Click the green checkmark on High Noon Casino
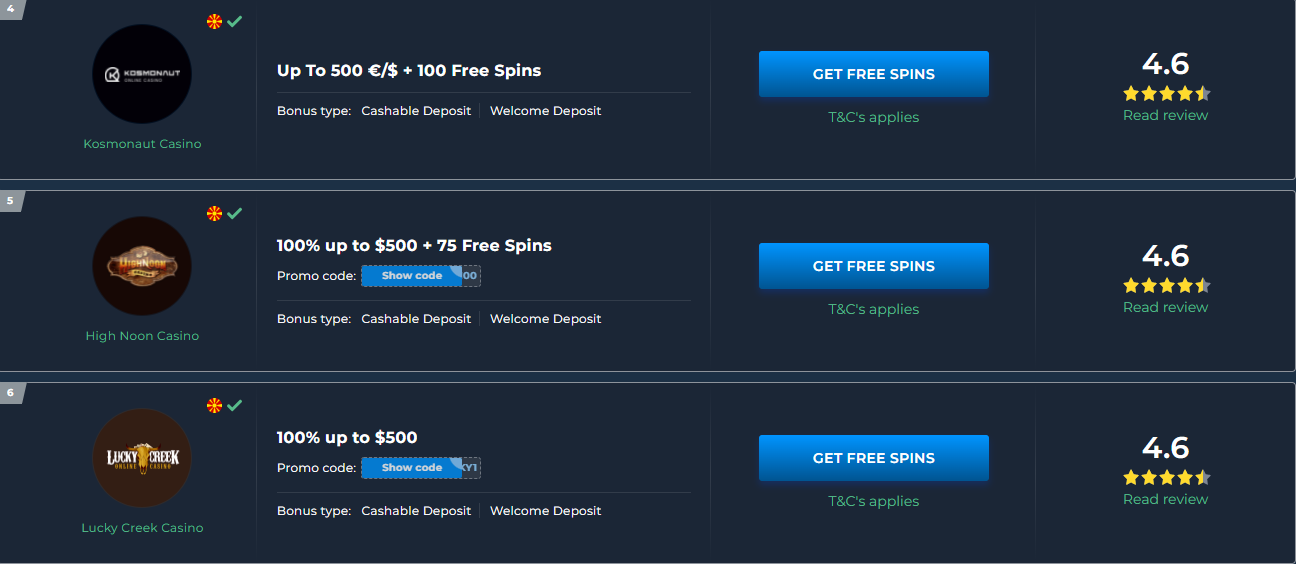Screen dimensions: 1296x564 (x=235, y=213)
